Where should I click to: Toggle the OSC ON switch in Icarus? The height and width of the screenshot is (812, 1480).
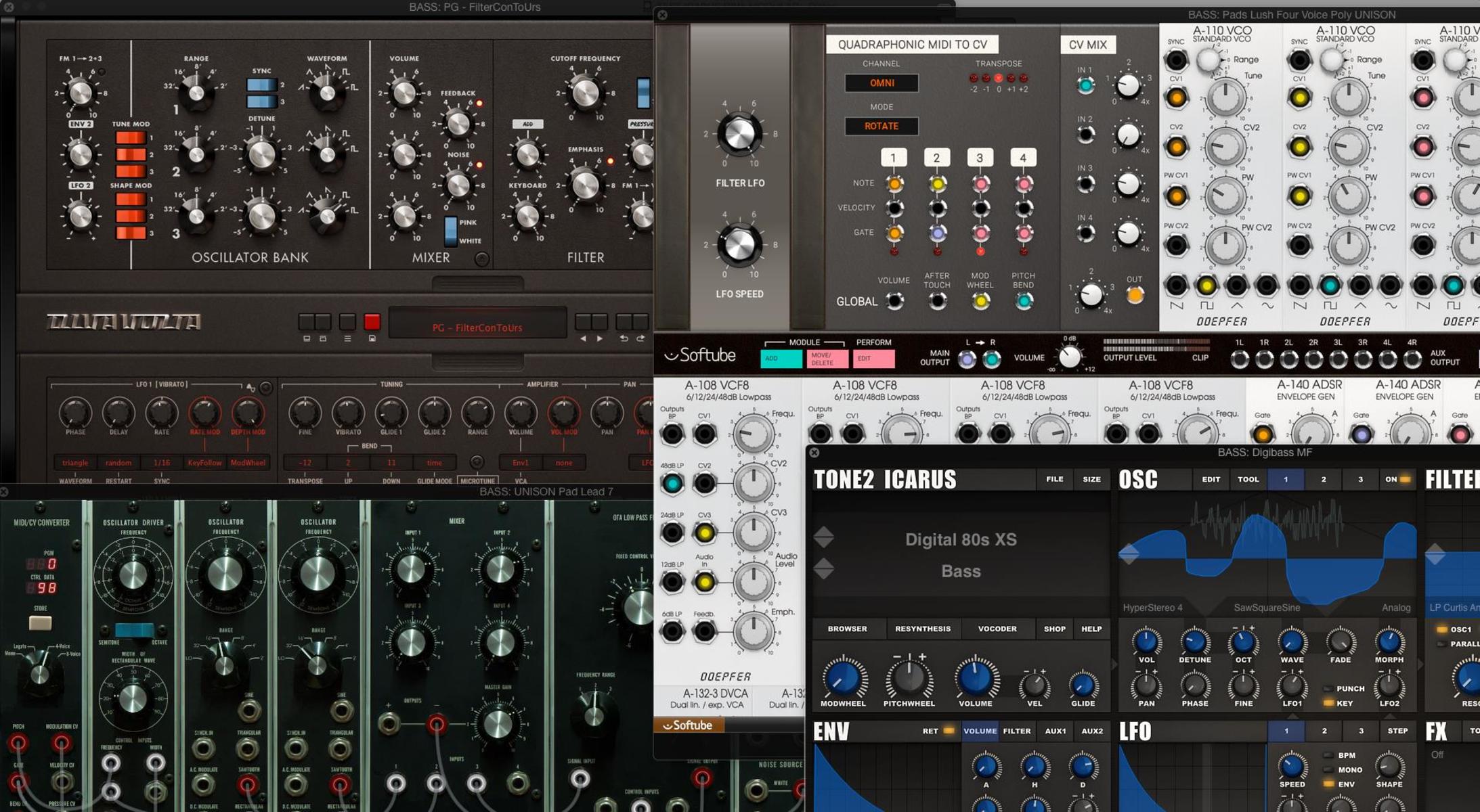pyautogui.click(x=1398, y=480)
